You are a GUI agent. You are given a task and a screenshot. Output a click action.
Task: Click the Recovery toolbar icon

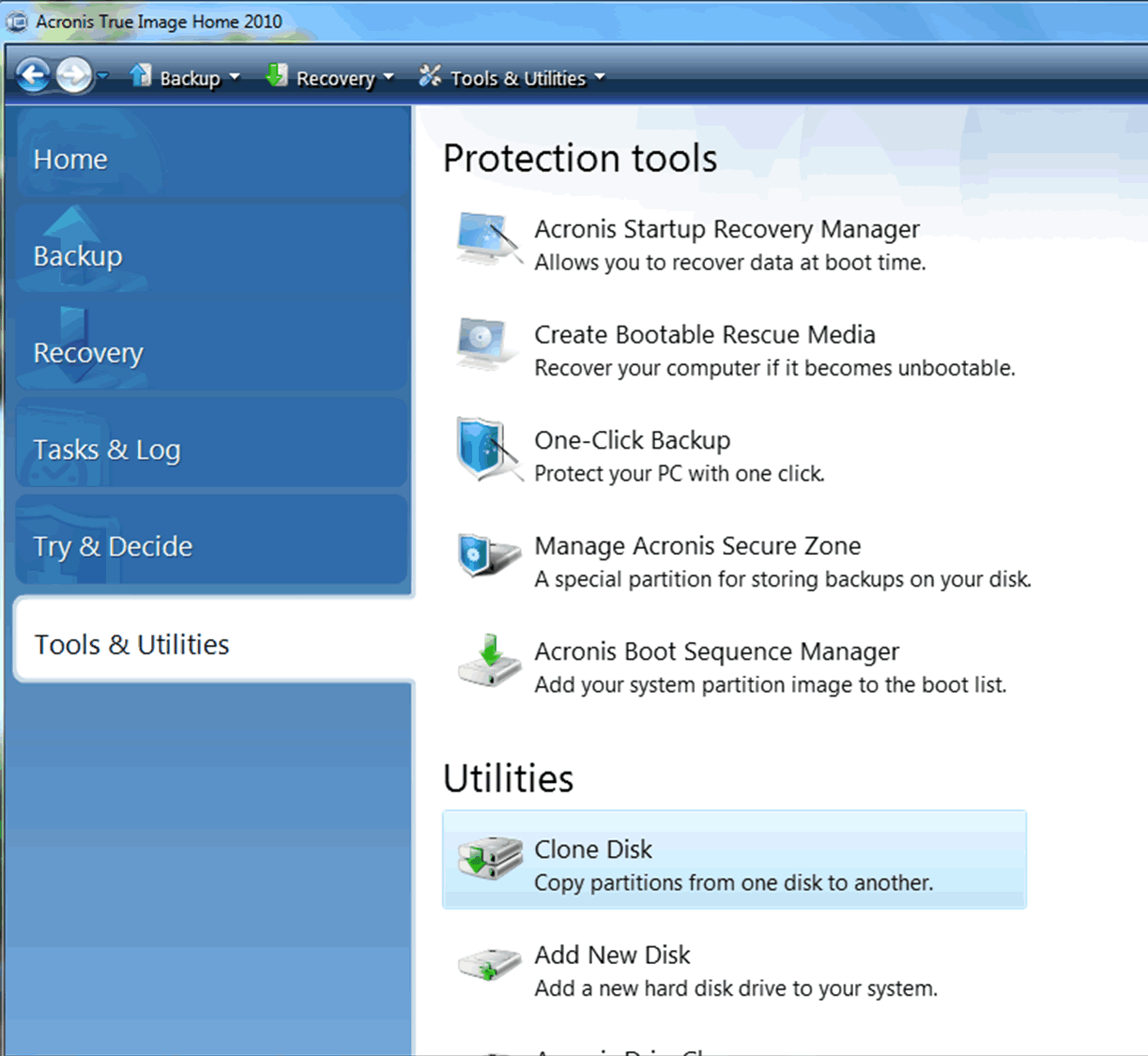276,75
